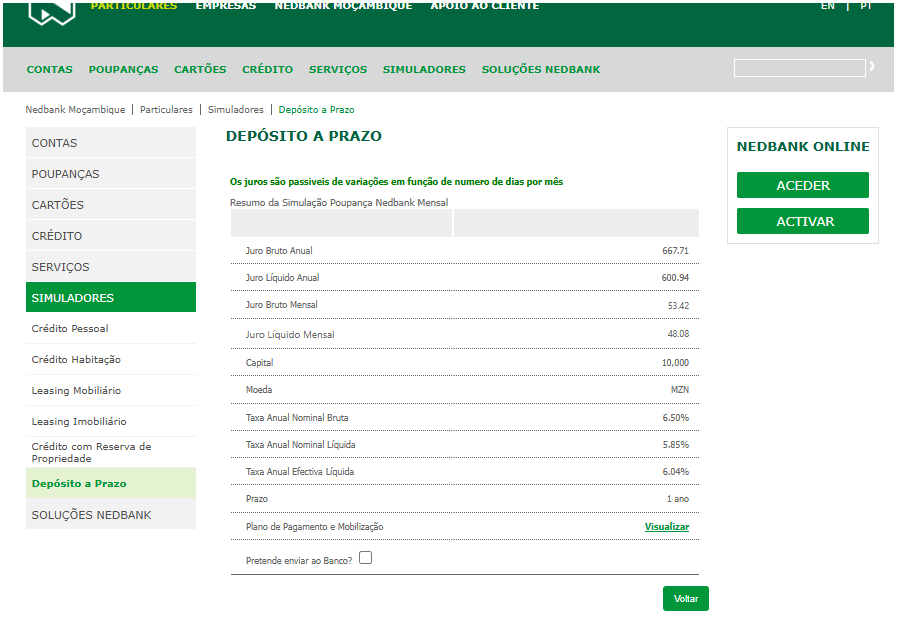Select Crédito in the left sidebar
Screen dimensions: 897x619
pos(111,235)
